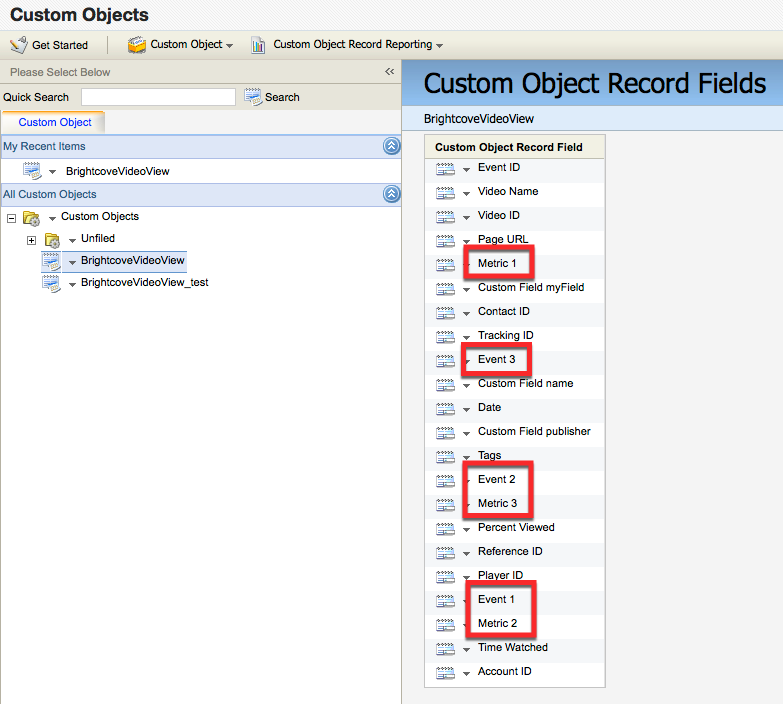
Task: Open the Custom Object Record Reporting dropdown
Action: click(439, 46)
